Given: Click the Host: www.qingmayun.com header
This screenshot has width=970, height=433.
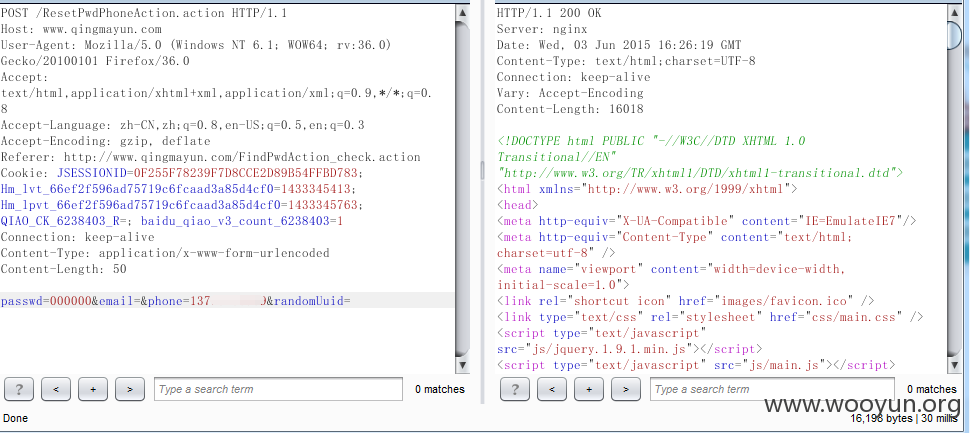Looking at the screenshot, I should pos(81,28).
